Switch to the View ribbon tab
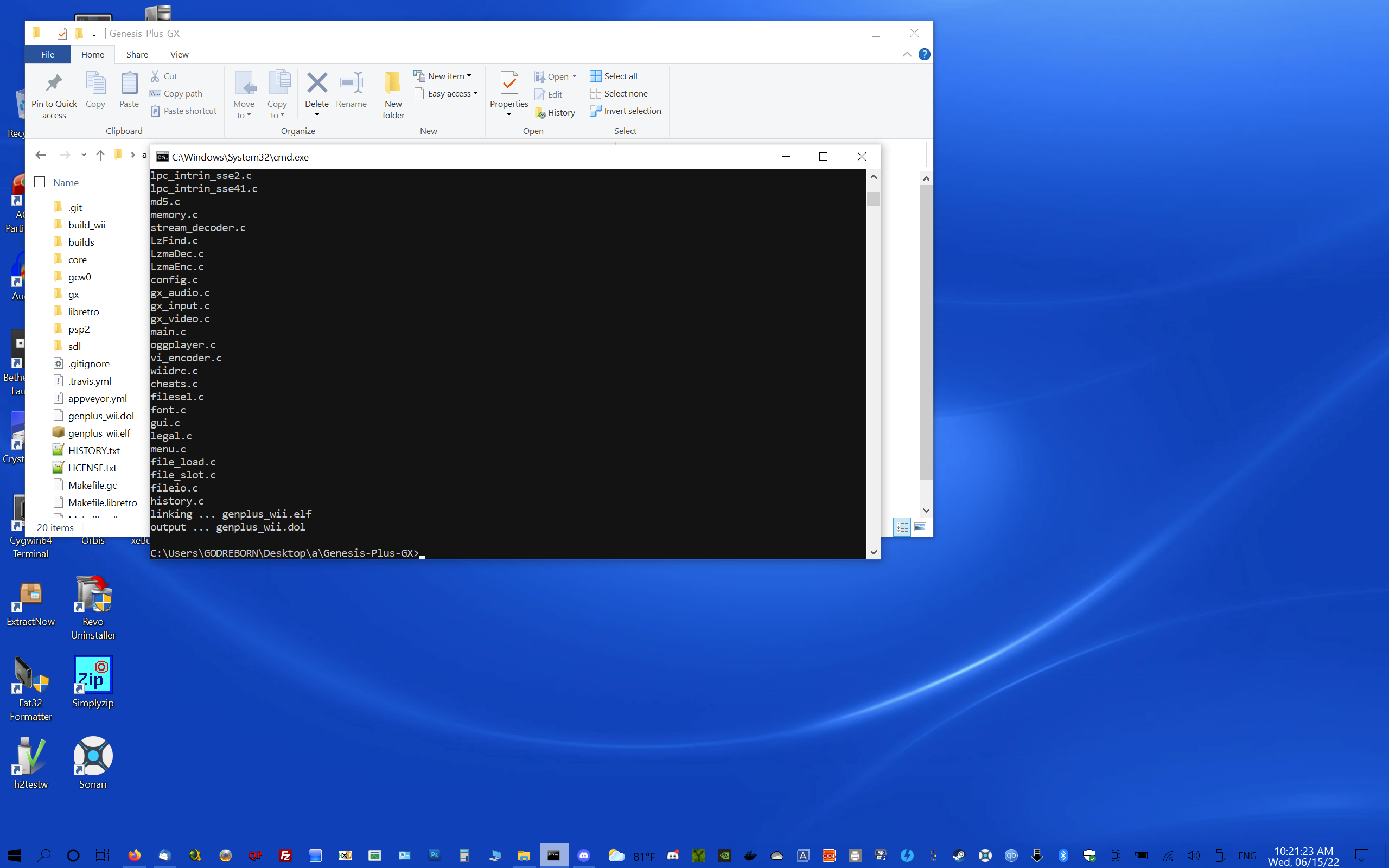The image size is (1389, 868). [x=179, y=55]
